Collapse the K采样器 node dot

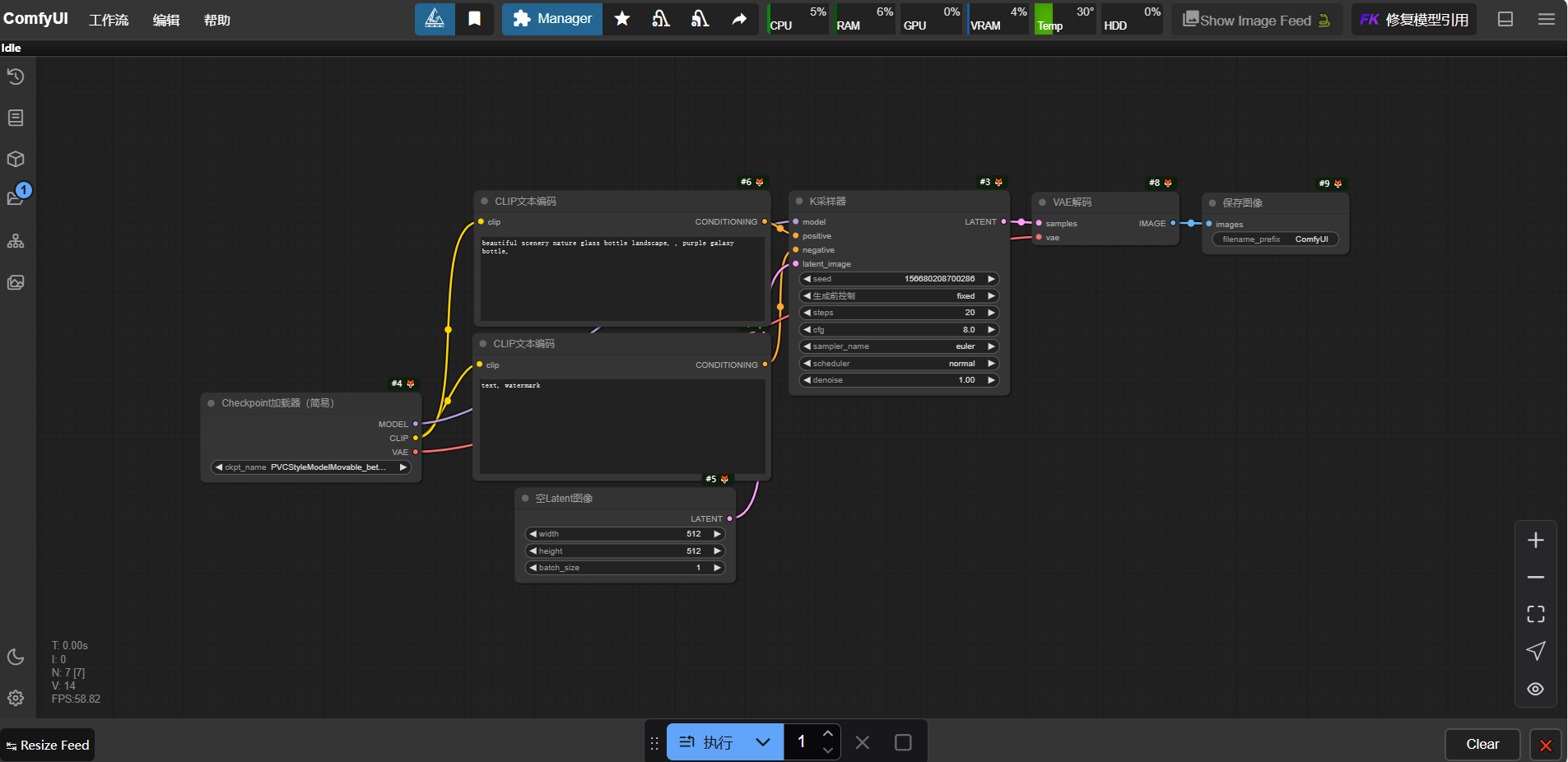tap(799, 201)
